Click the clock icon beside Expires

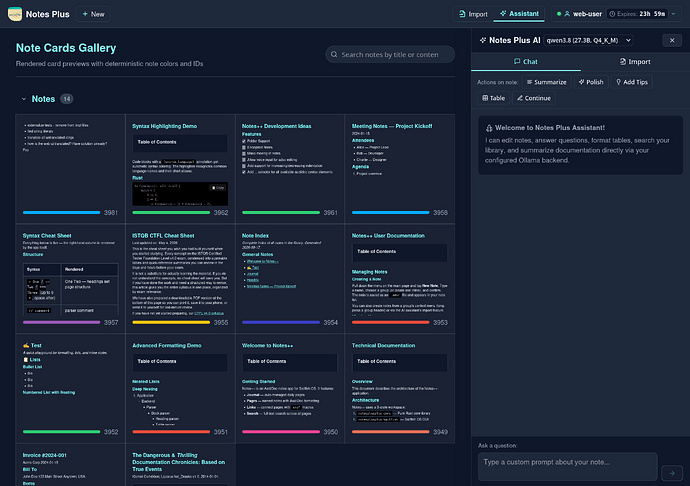coord(612,14)
